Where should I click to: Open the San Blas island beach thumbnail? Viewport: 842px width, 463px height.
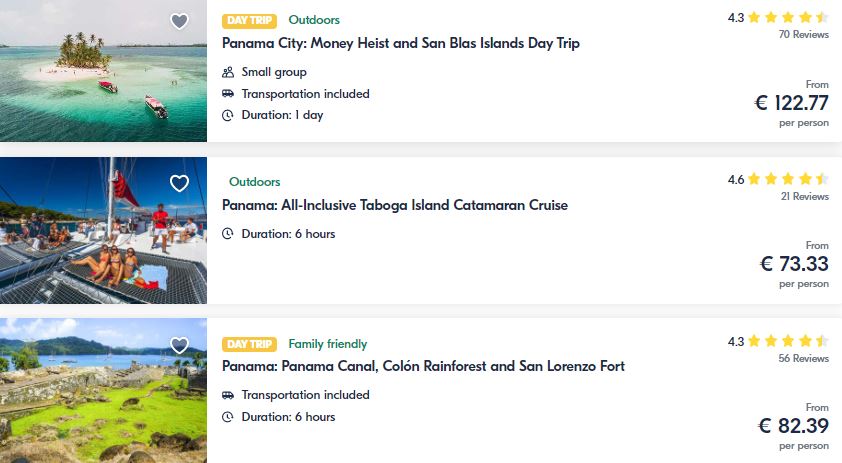point(103,71)
